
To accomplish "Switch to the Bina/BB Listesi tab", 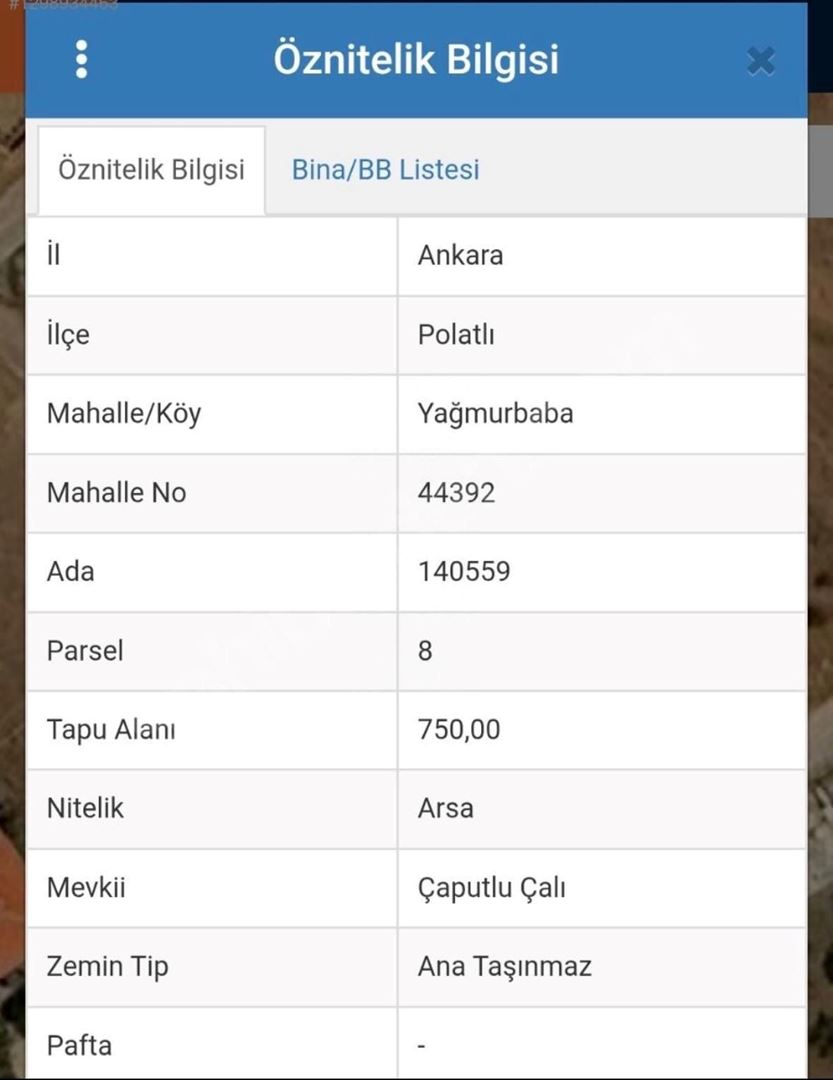I will (385, 169).
